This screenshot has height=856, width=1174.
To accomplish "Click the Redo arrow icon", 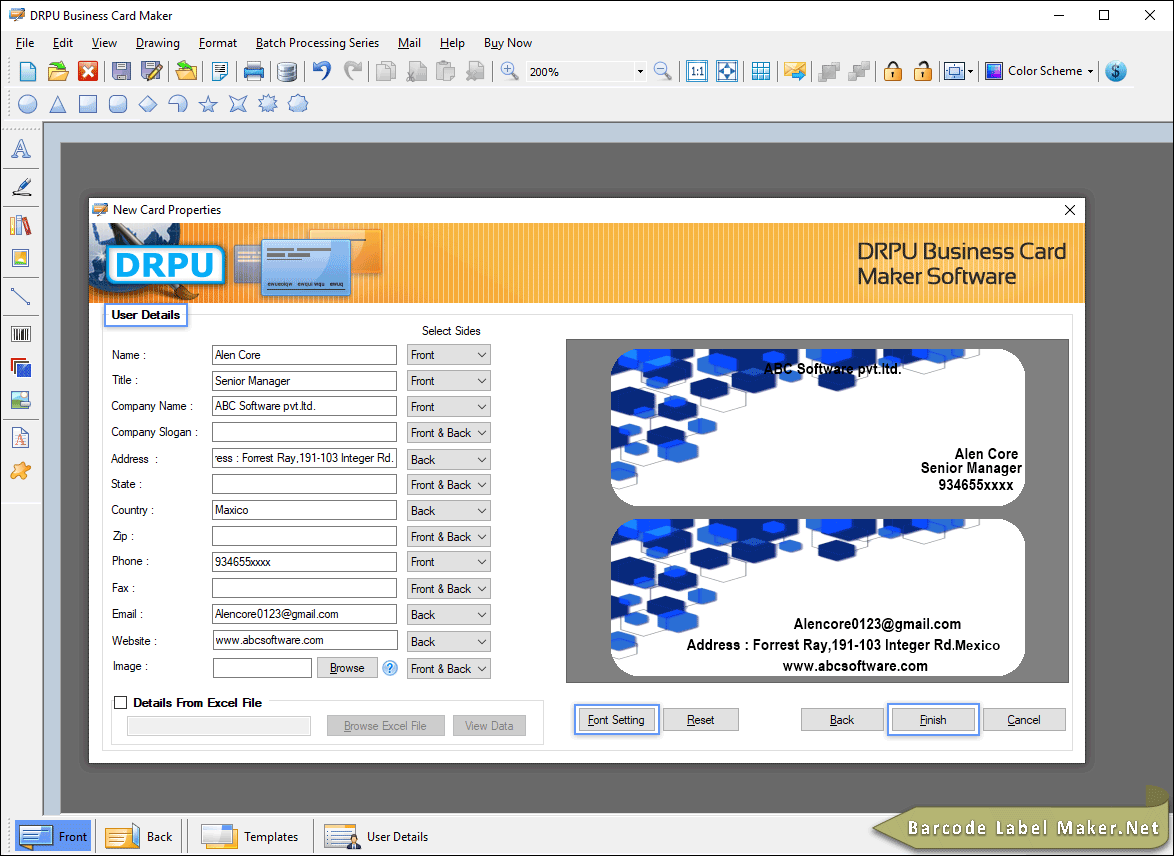I will click(353, 71).
